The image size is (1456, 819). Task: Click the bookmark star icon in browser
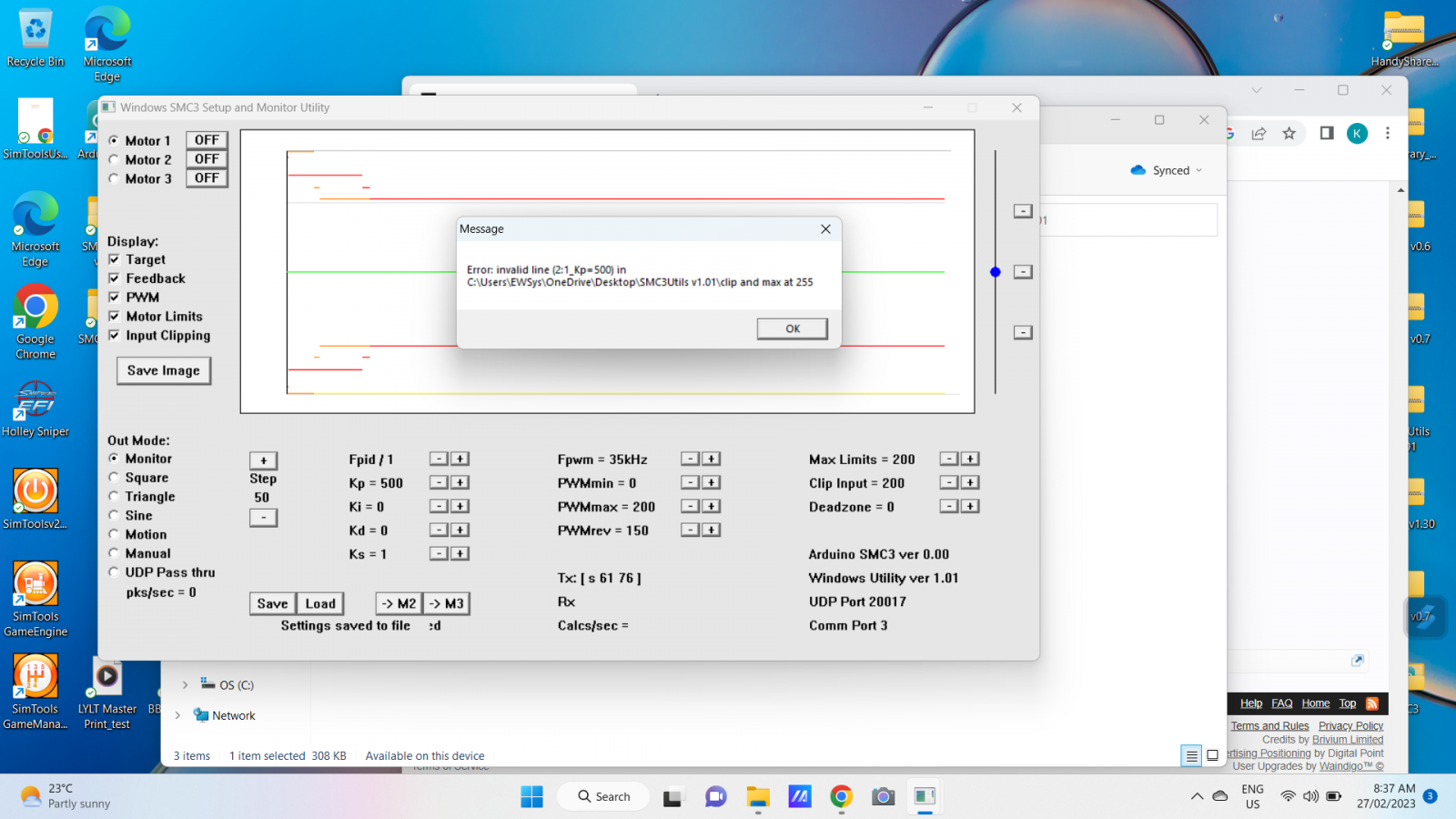(1289, 134)
